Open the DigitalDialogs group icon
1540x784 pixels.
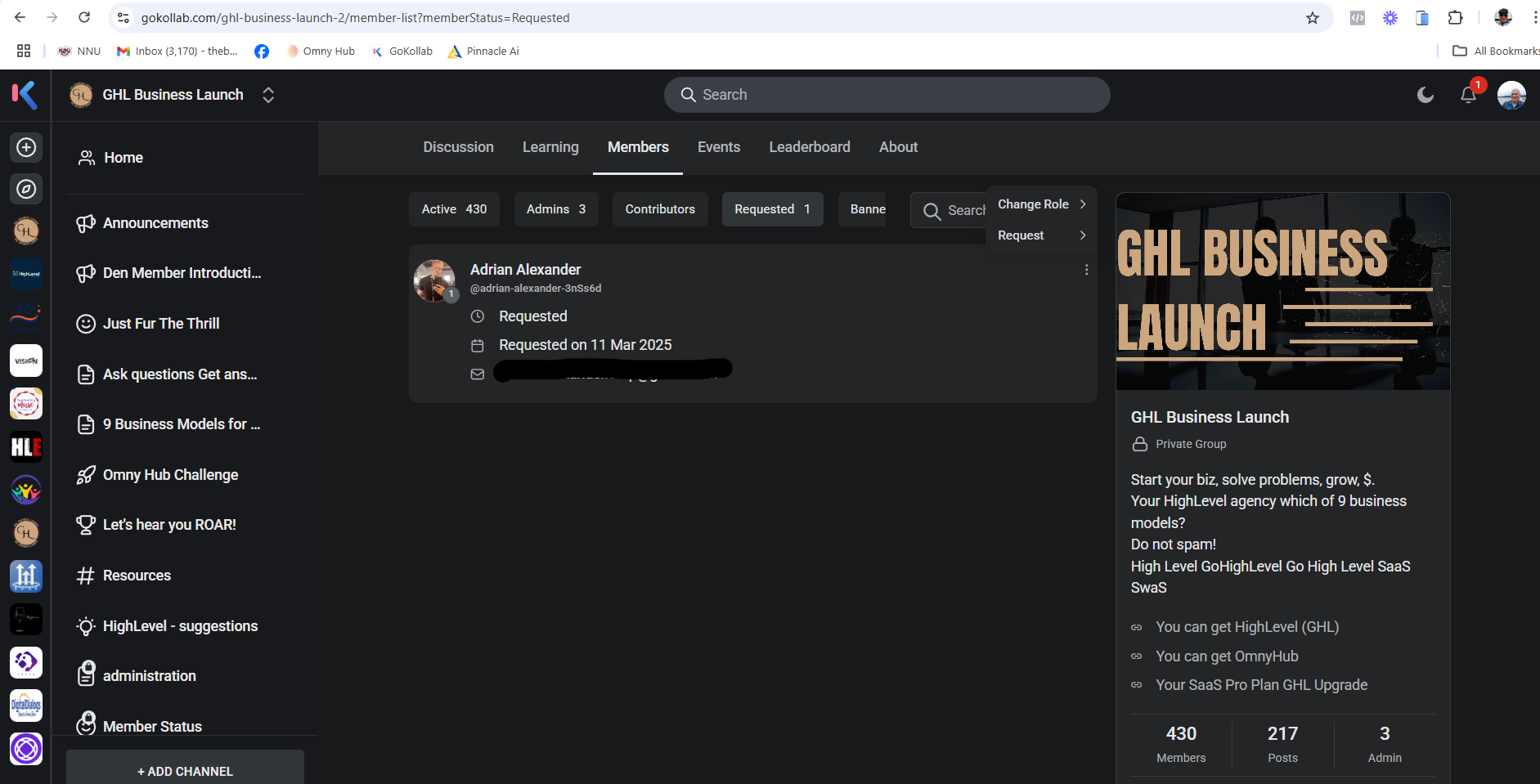pyautogui.click(x=26, y=706)
